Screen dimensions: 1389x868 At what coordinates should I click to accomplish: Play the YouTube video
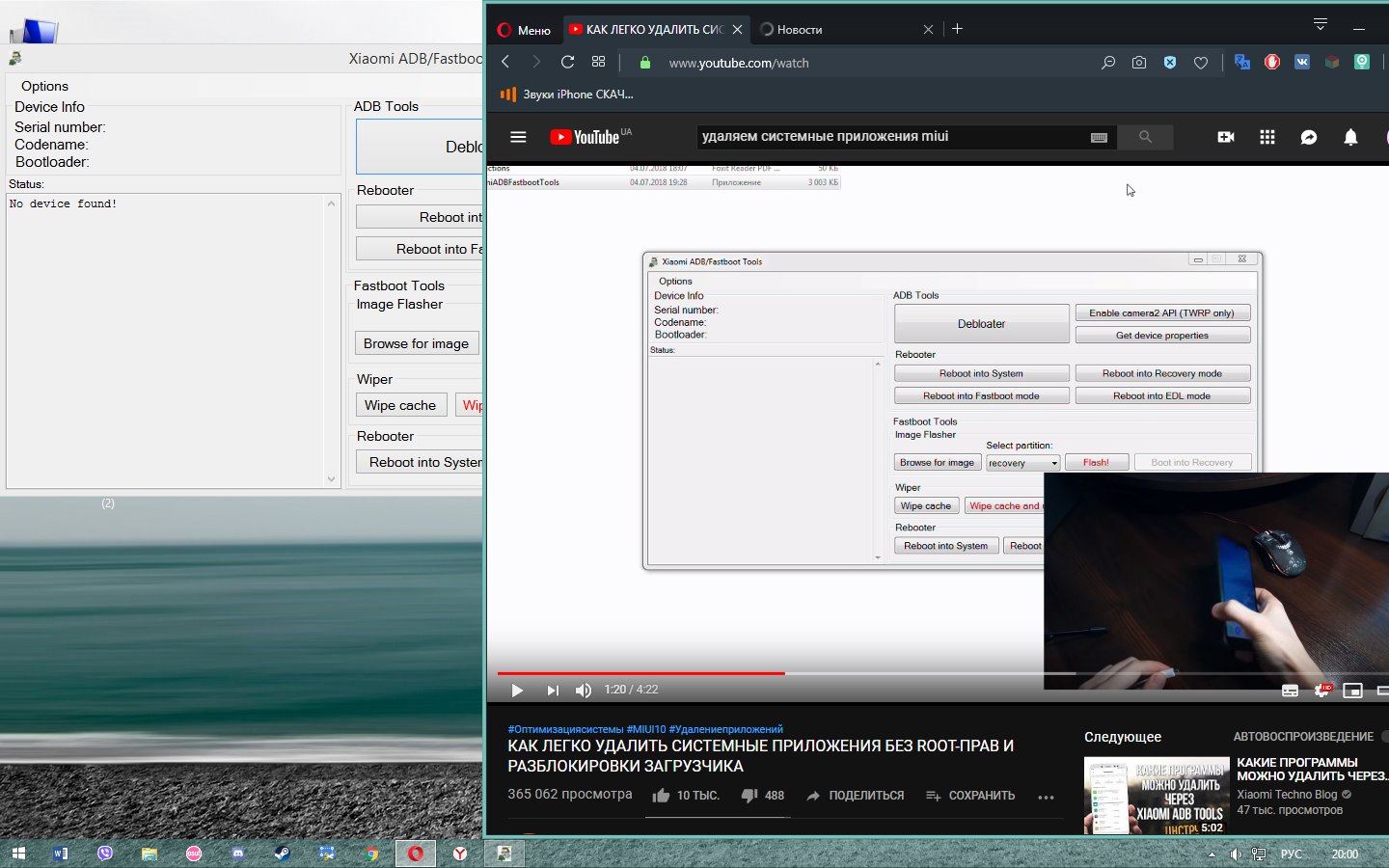[x=517, y=690]
